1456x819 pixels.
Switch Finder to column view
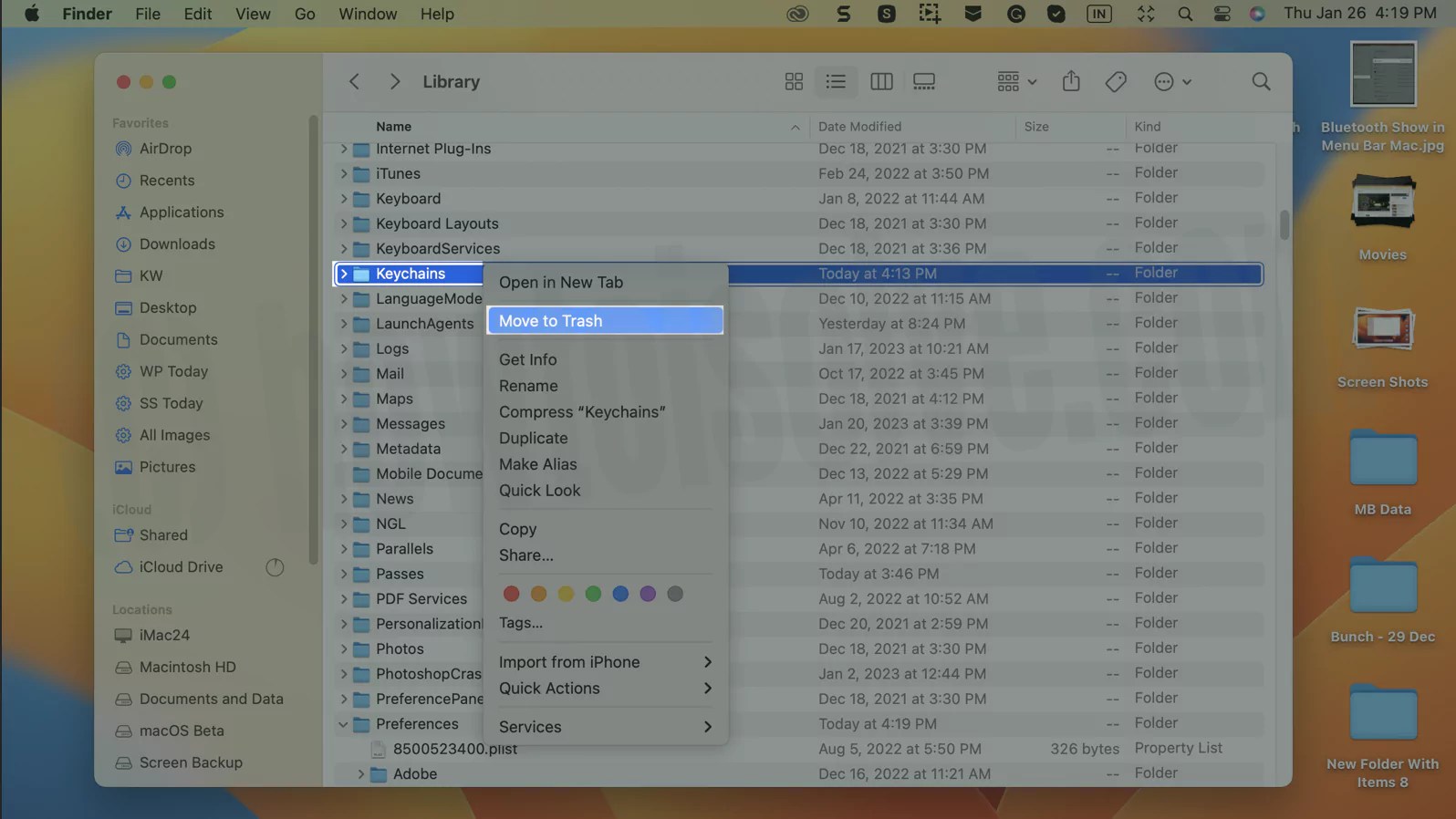tap(881, 82)
